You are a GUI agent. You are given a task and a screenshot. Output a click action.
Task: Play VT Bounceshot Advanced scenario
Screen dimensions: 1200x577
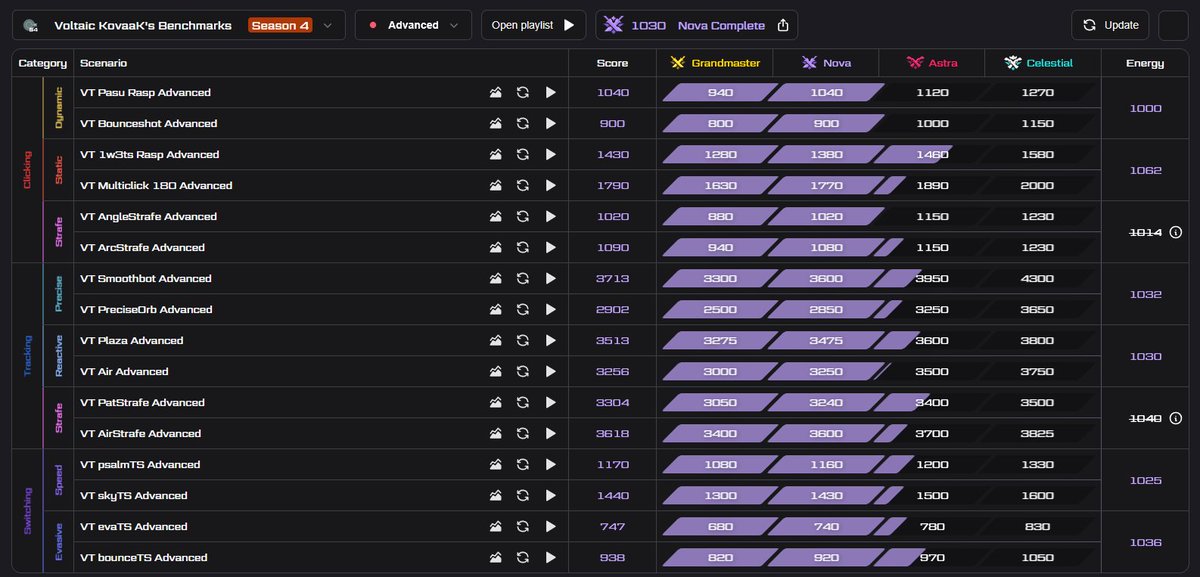coord(550,124)
